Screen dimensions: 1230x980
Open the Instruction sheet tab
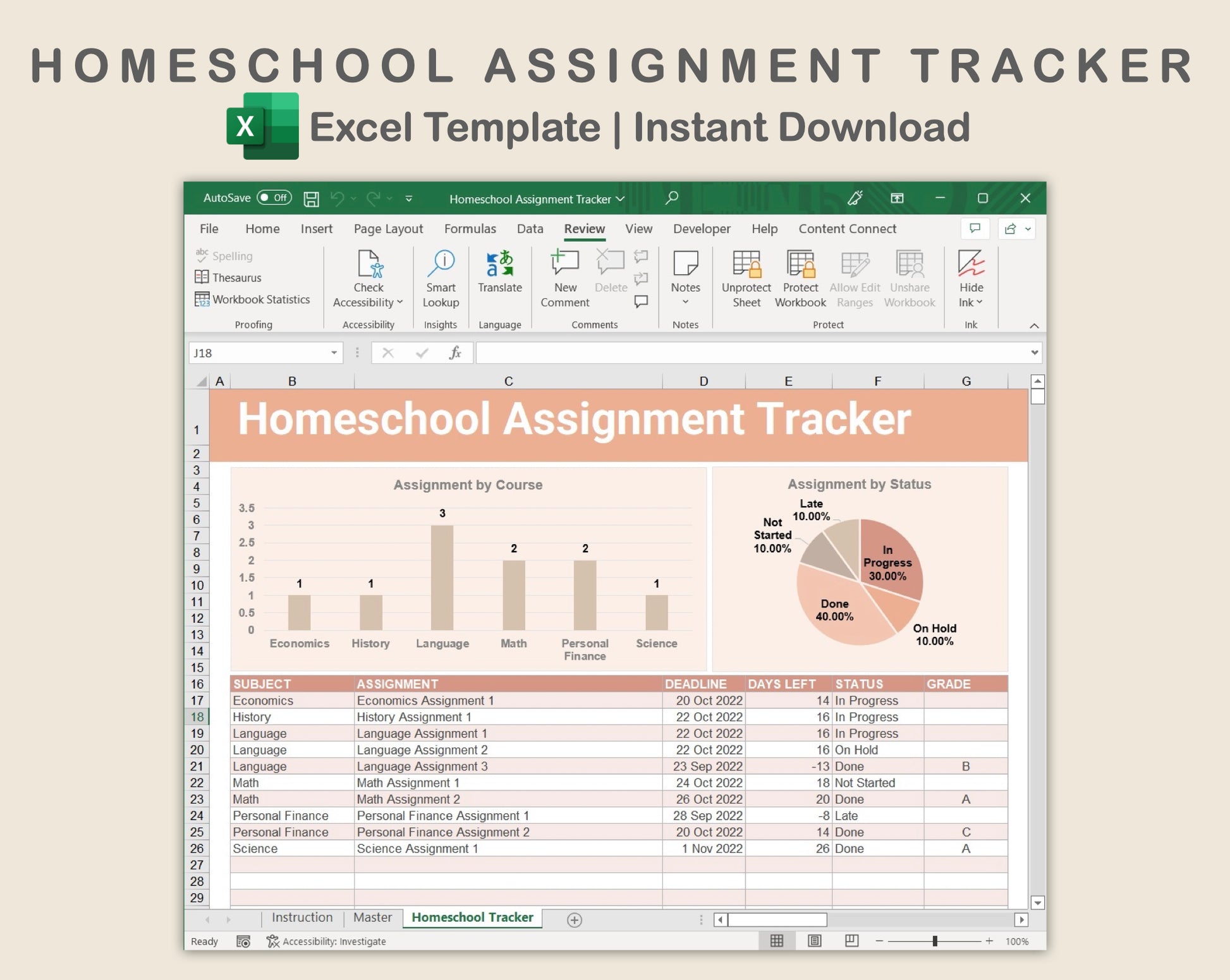click(x=302, y=917)
